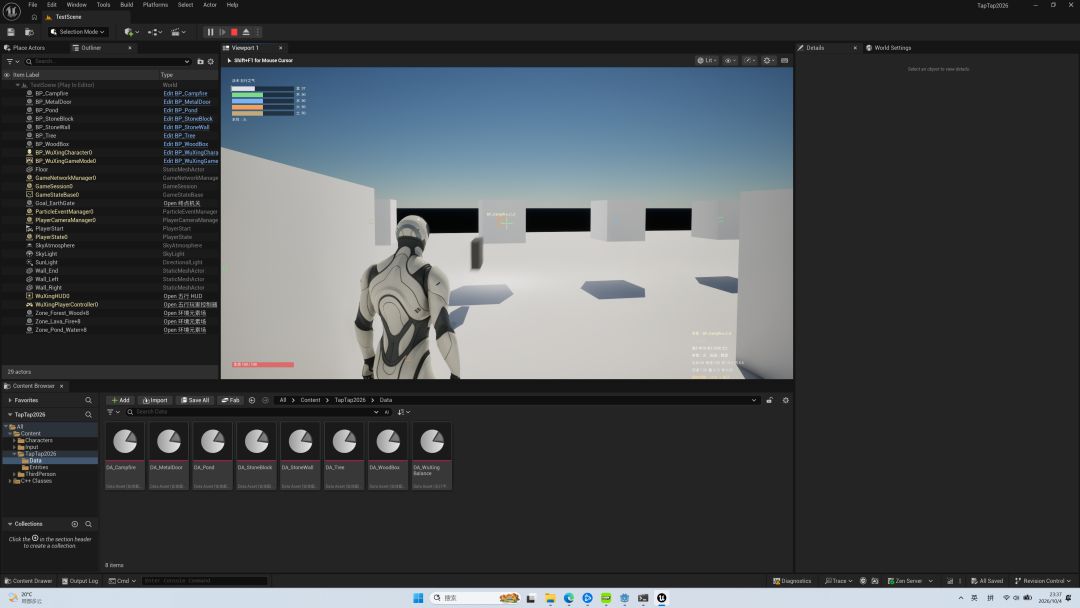
Task: Open the Output Log panel
Action: click(80, 581)
